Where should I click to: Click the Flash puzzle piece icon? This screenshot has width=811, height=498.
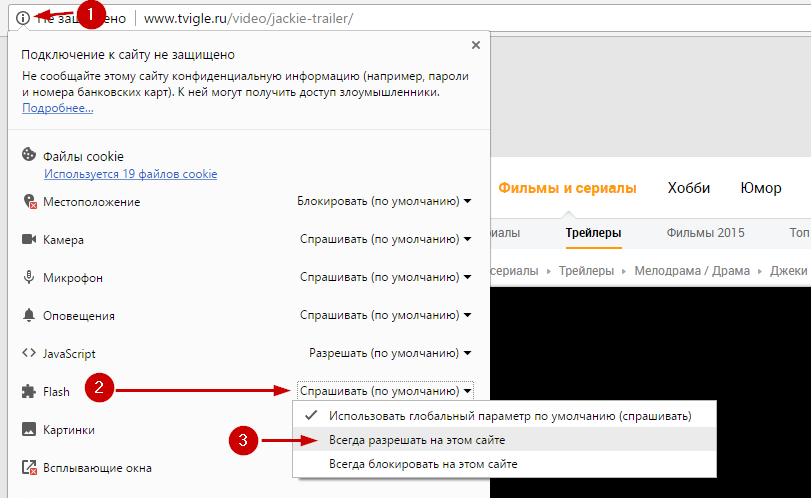(29, 392)
